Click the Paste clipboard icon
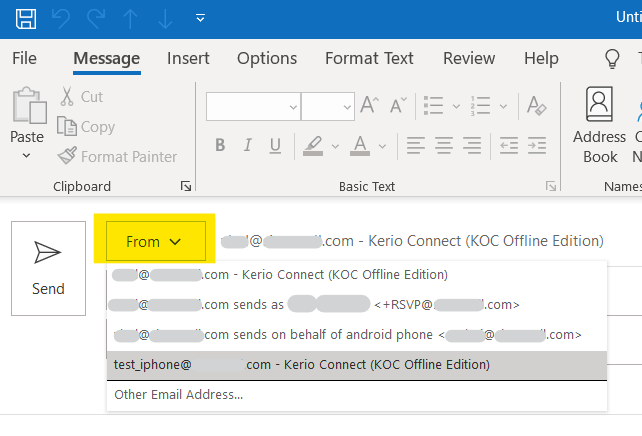The height and width of the screenshot is (436, 642). point(29,105)
